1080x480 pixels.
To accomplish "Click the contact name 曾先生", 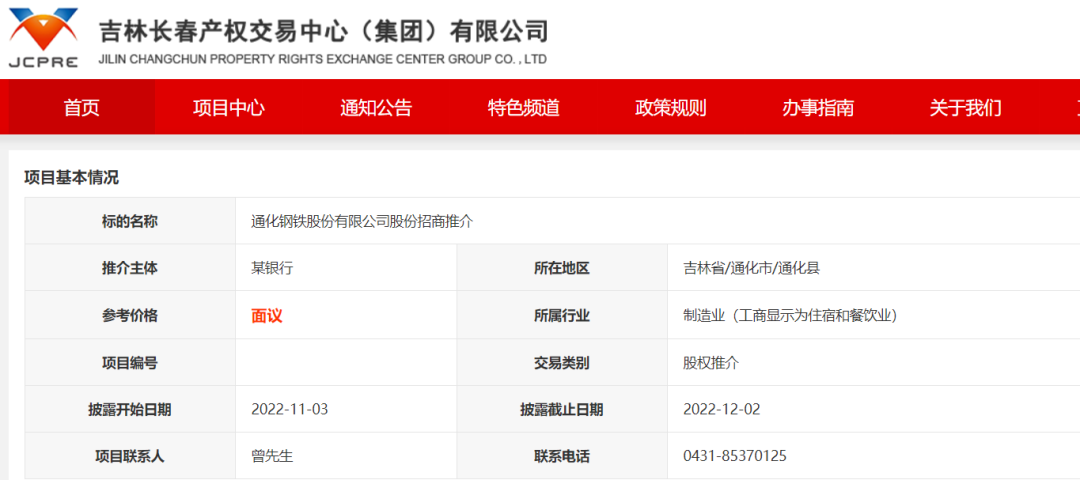I will click(271, 456).
